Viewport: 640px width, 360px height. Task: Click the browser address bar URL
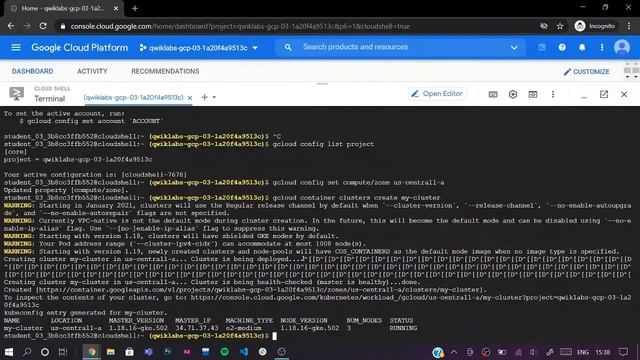(240, 26)
